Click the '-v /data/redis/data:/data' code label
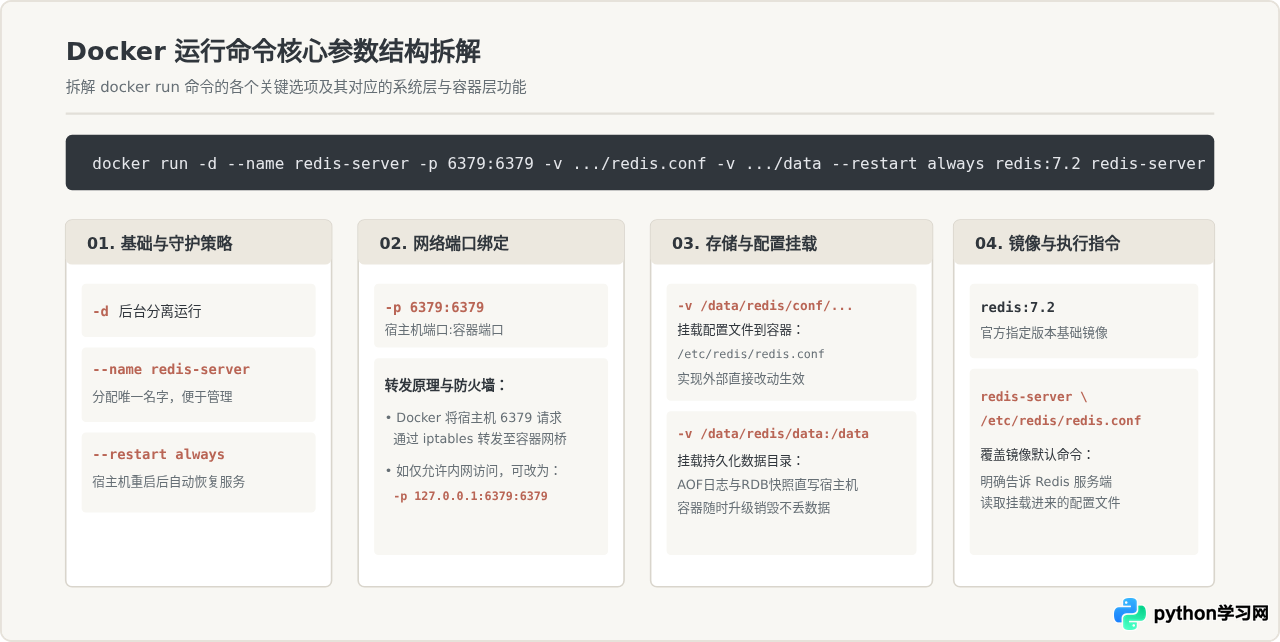The image size is (1280, 642). point(773,433)
